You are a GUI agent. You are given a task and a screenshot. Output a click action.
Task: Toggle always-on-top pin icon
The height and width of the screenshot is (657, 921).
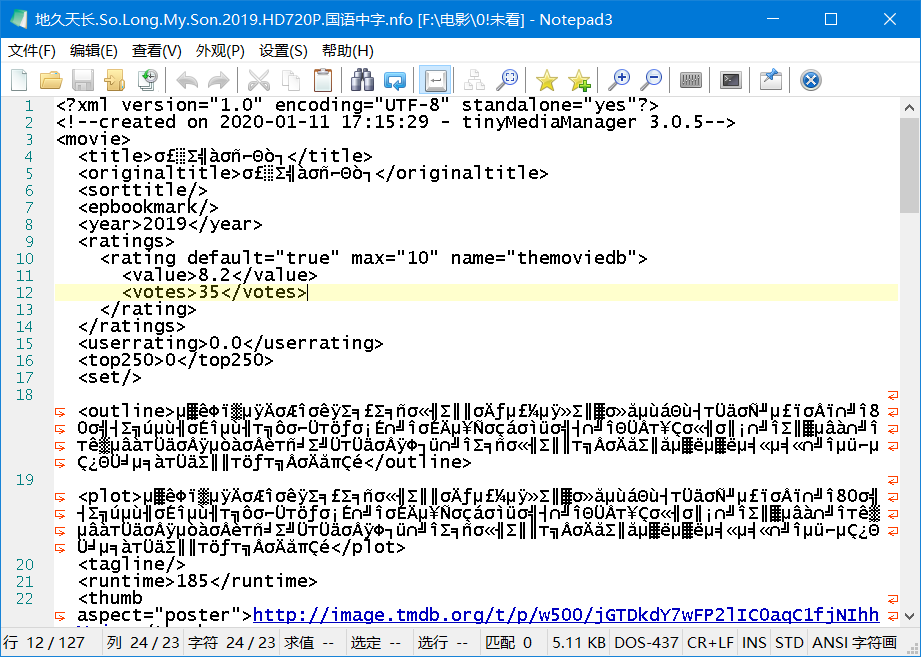(x=771, y=80)
